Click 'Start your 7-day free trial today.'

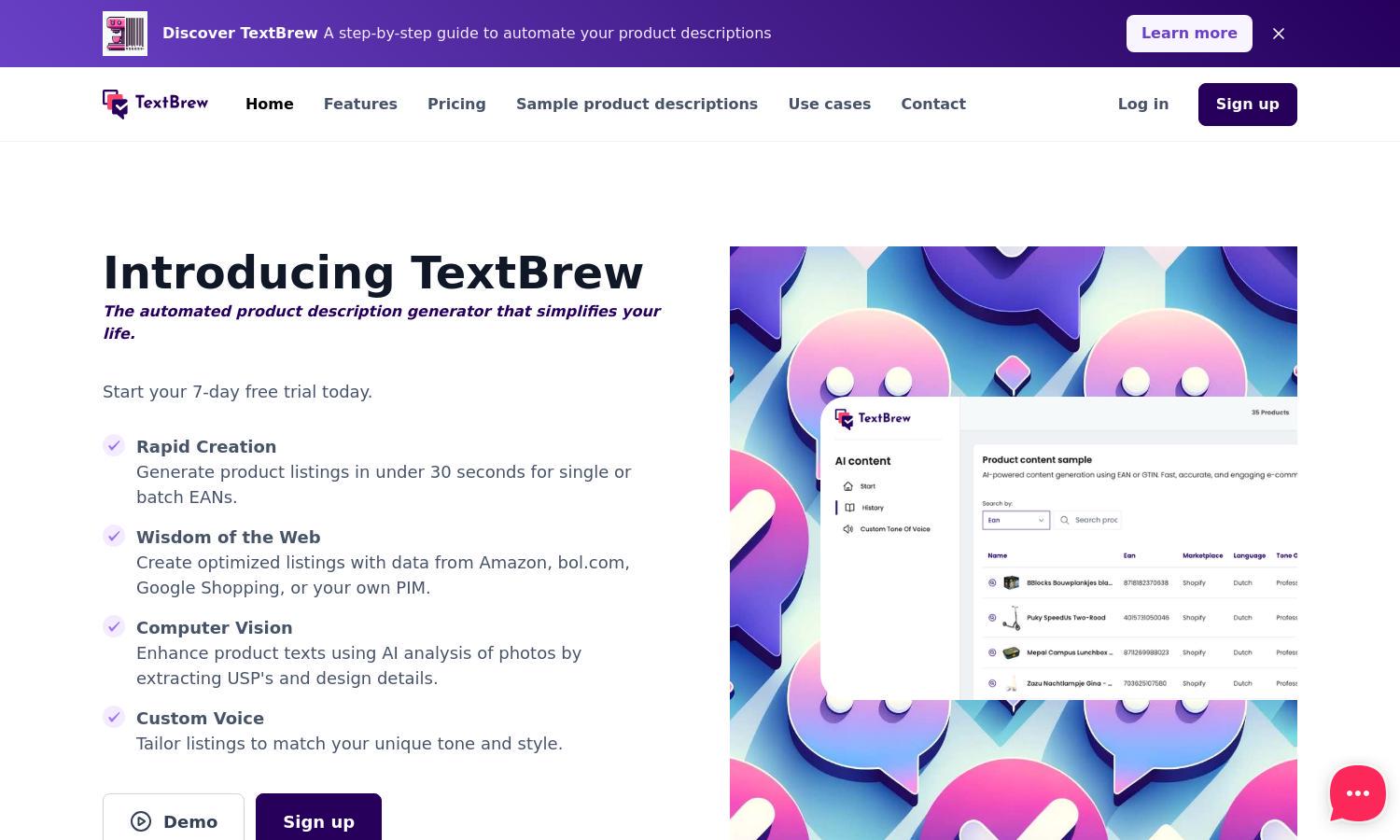click(x=237, y=391)
